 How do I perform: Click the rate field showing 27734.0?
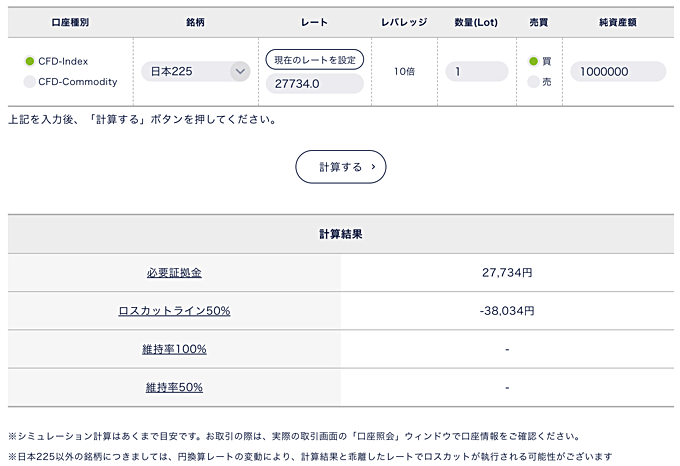click(x=314, y=84)
